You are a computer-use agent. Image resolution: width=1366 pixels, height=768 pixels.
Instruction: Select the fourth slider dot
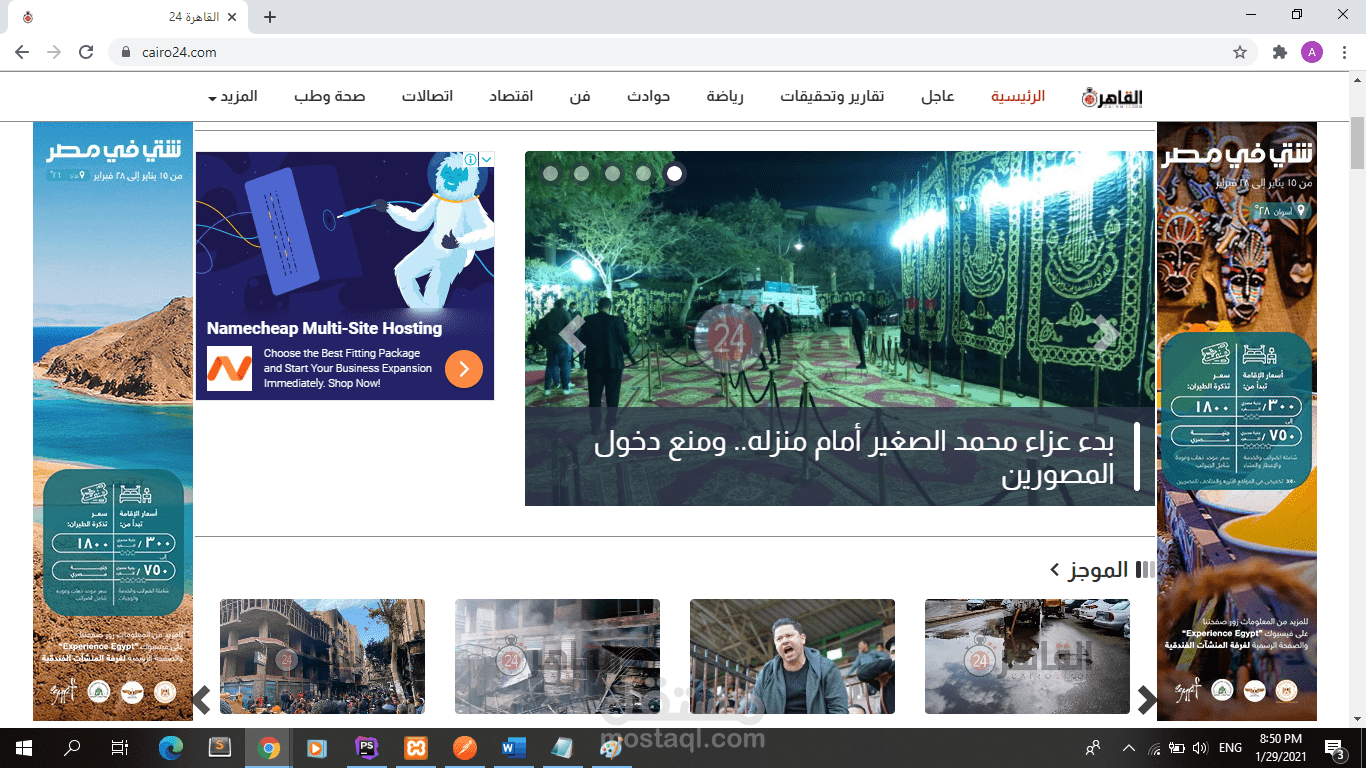[581, 173]
